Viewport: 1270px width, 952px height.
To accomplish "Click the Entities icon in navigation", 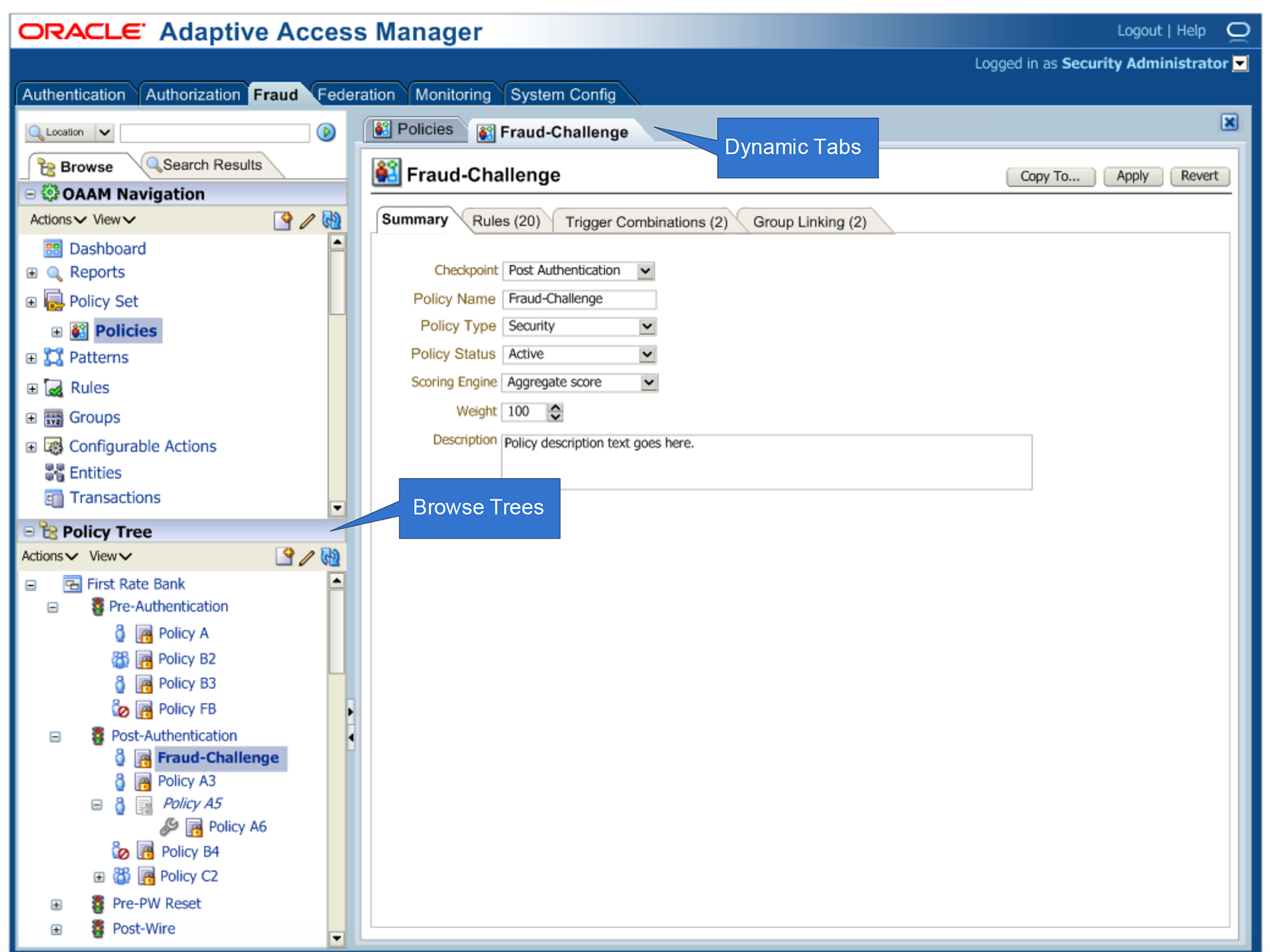I will 54,473.
